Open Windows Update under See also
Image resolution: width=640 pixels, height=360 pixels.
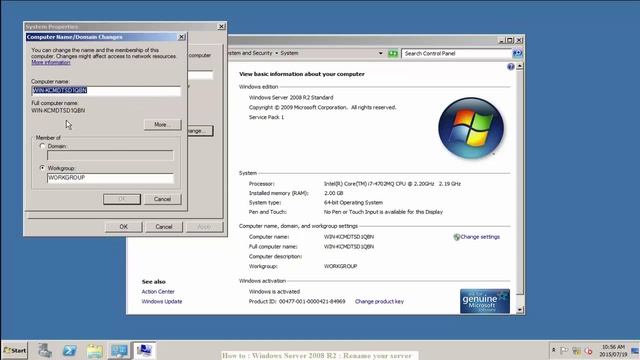click(x=162, y=302)
